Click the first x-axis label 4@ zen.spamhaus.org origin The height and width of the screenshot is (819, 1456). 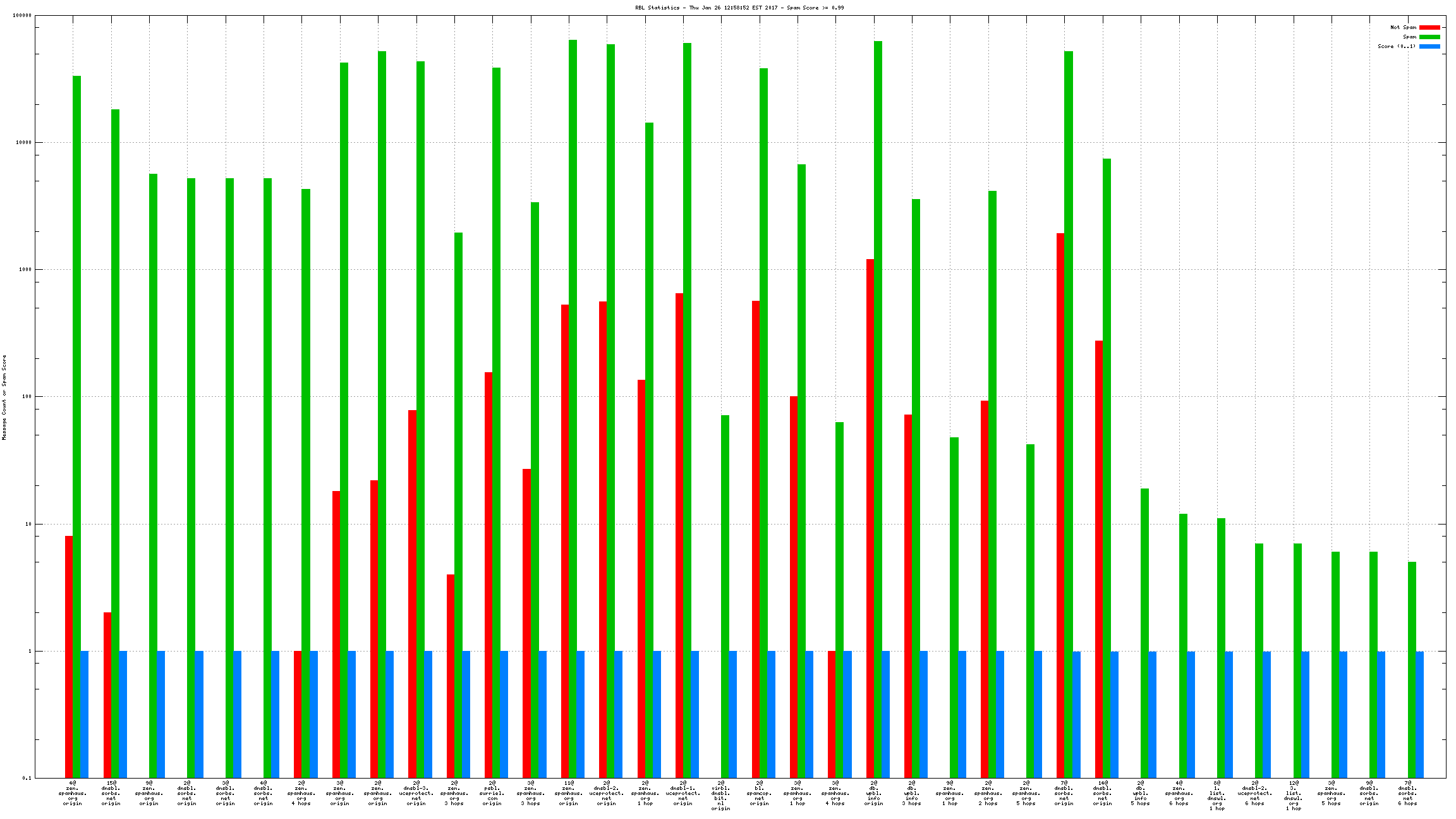pos(73,793)
